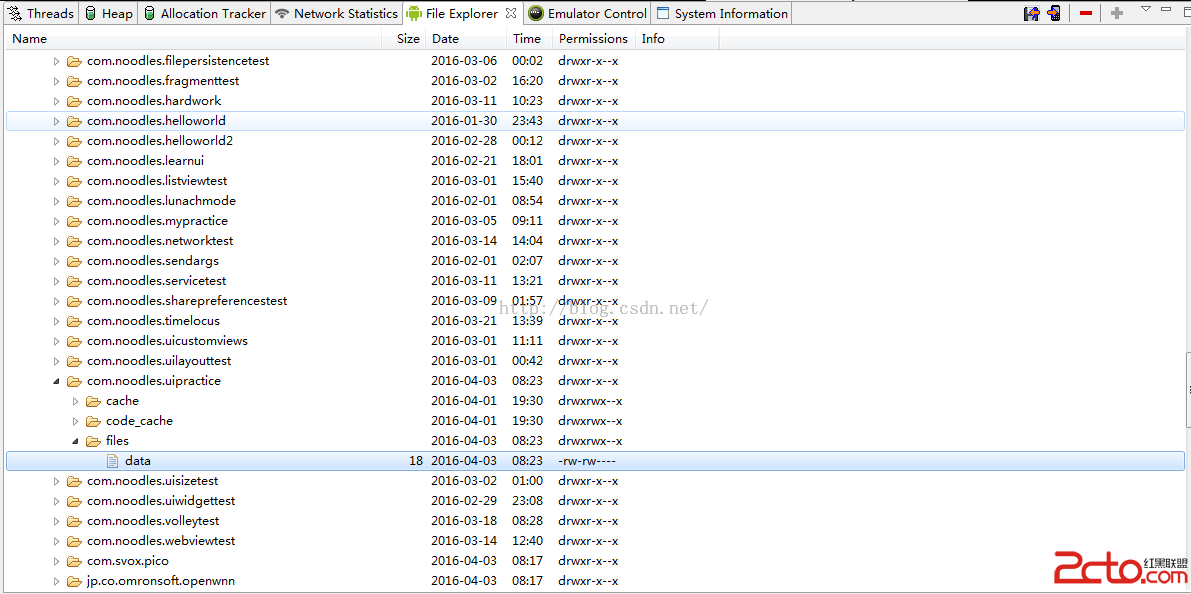Sort by the Time column header
This screenshot has height=594, width=1191.
[x=530, y=39]
